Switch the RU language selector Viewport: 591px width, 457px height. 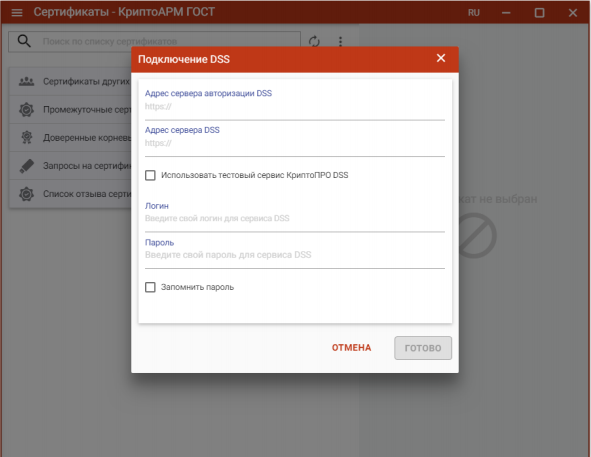point(474,13)
